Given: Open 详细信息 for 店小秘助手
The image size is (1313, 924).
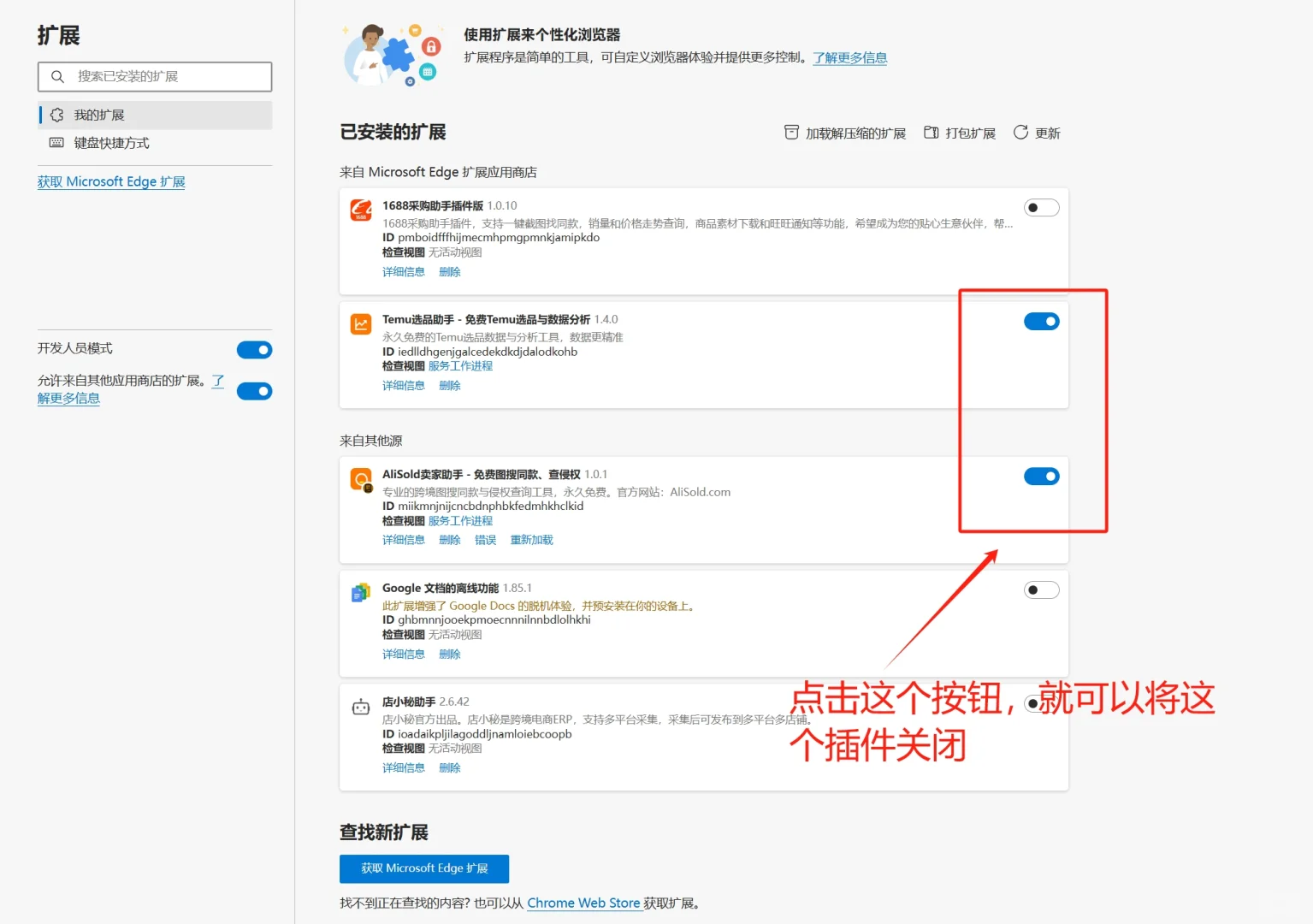Looking at the screenshot, I should coord(403,767).
